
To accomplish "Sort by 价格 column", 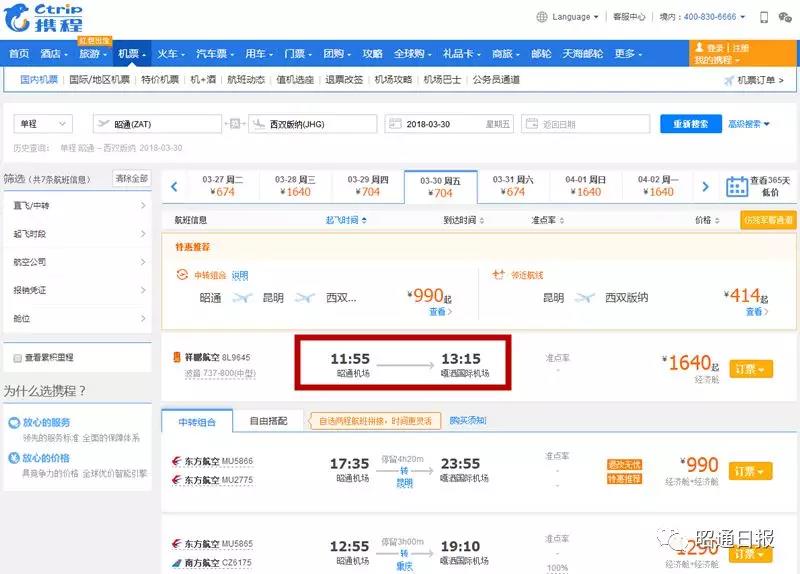I will (x=707, y=220).
